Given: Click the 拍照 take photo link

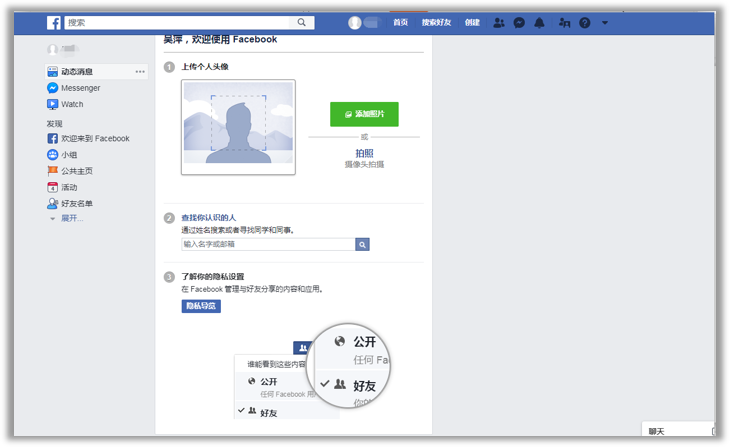Looking at the screenshot, I should coord(364,153).
